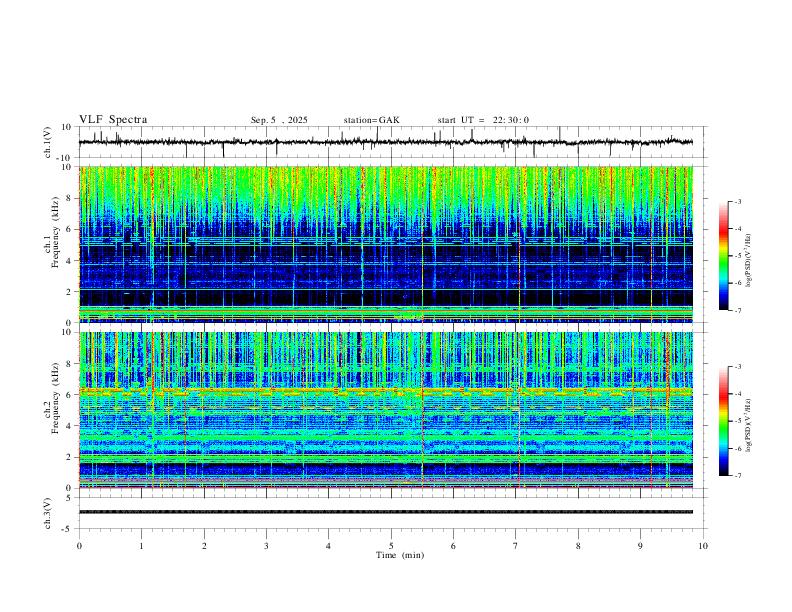Viewport: 792px width, 612px height.
Task: Click the "8" kHz tick label of the ch.2 spectrogram
Action: point(70,364)
